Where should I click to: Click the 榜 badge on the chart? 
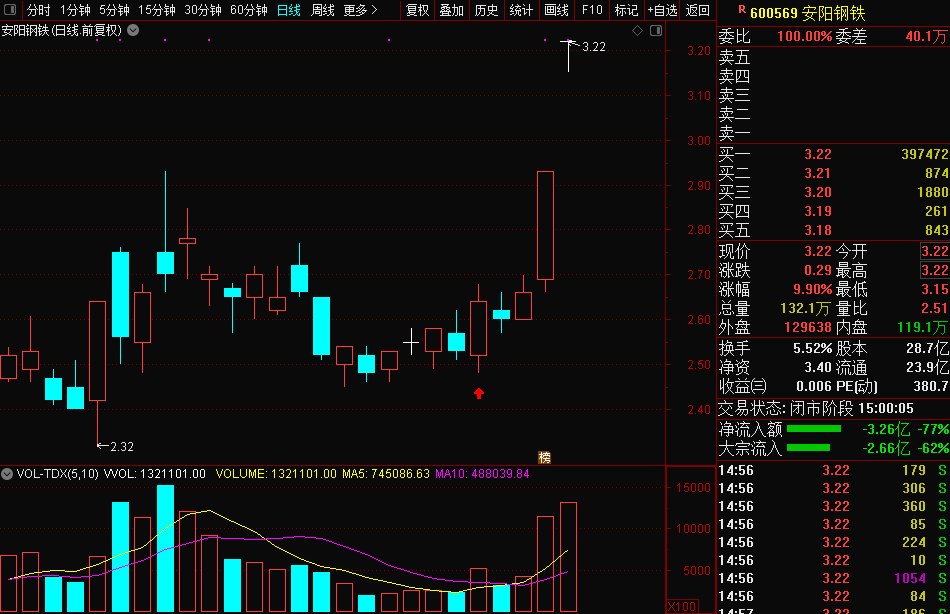545,457
